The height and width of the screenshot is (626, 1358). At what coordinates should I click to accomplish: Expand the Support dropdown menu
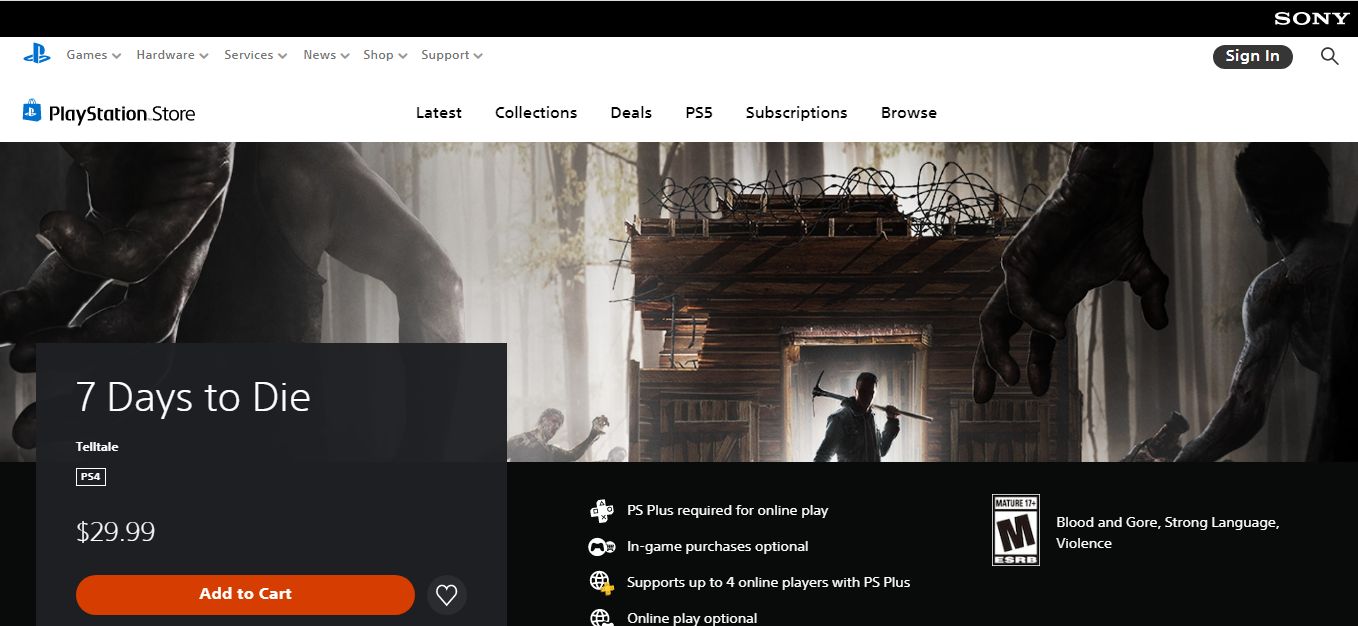click(x=452, y=55)
